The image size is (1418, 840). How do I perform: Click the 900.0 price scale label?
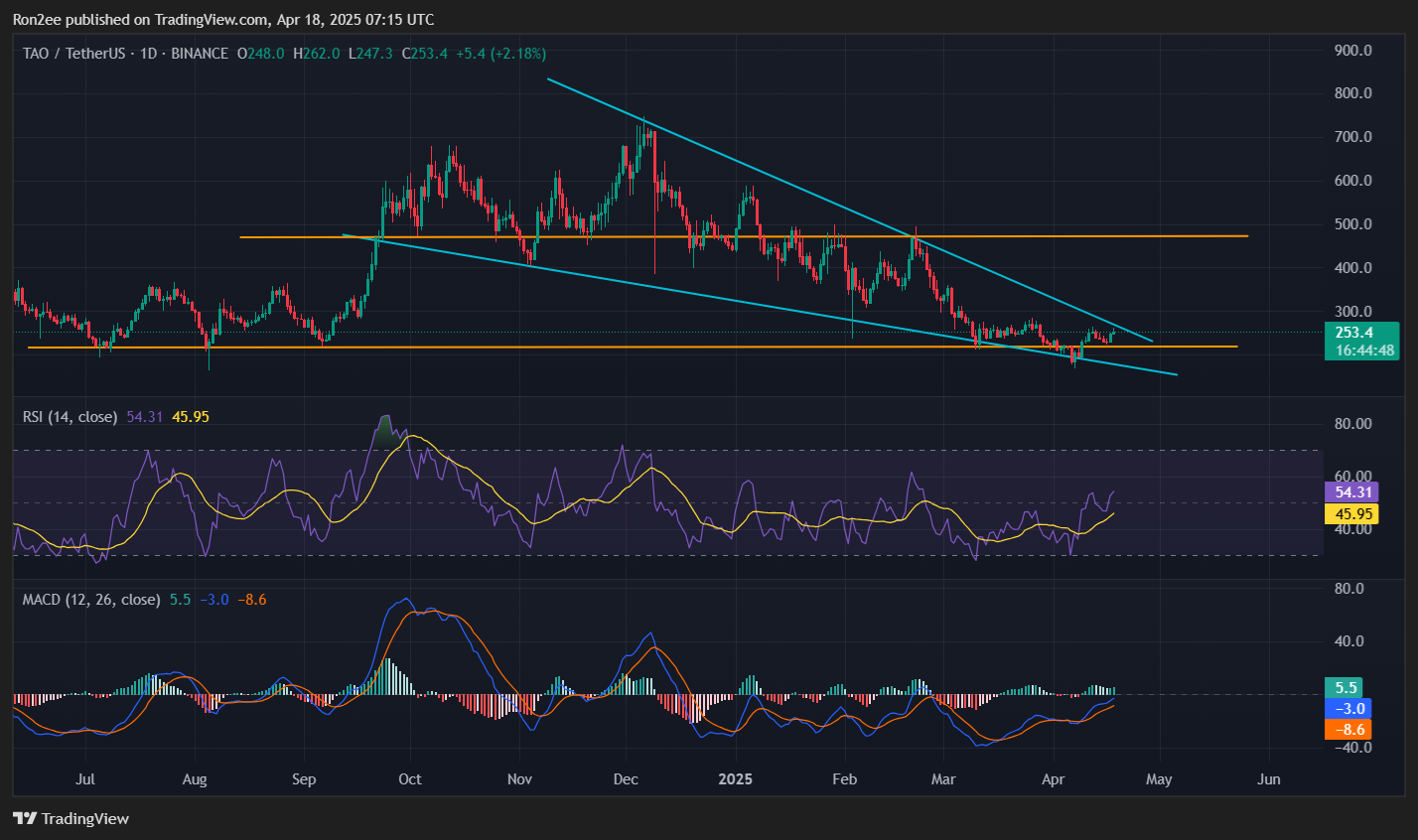tap(1353, 50)
